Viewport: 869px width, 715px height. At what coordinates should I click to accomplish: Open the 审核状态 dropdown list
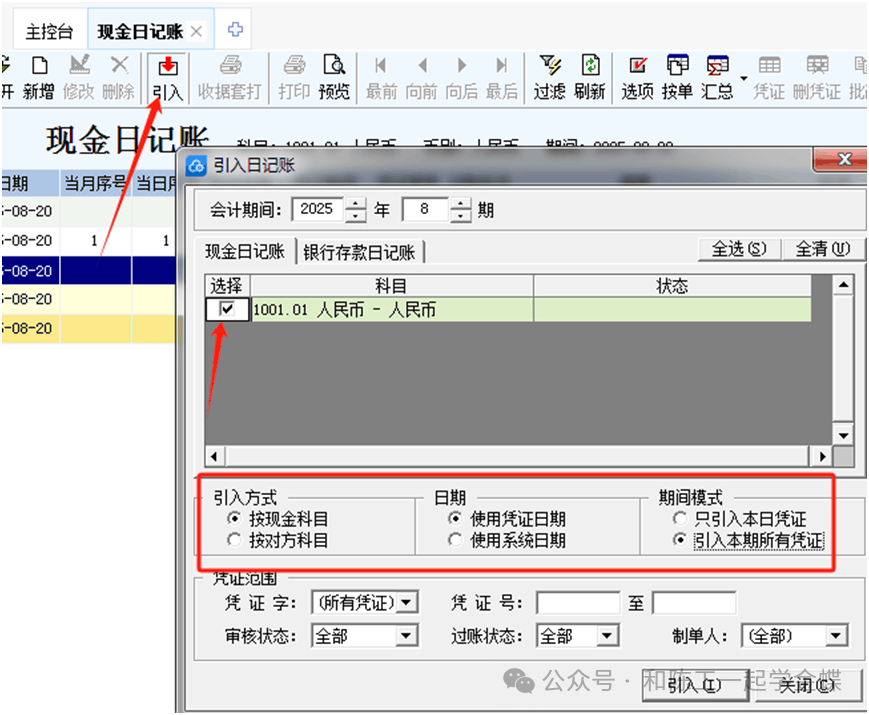pos(406,636)
